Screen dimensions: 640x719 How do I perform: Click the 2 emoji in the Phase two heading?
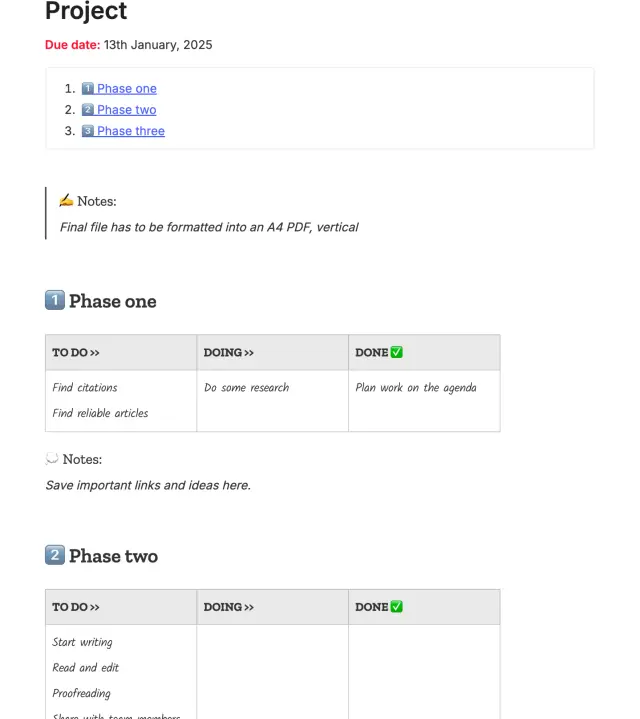click(x=55, y=555)
